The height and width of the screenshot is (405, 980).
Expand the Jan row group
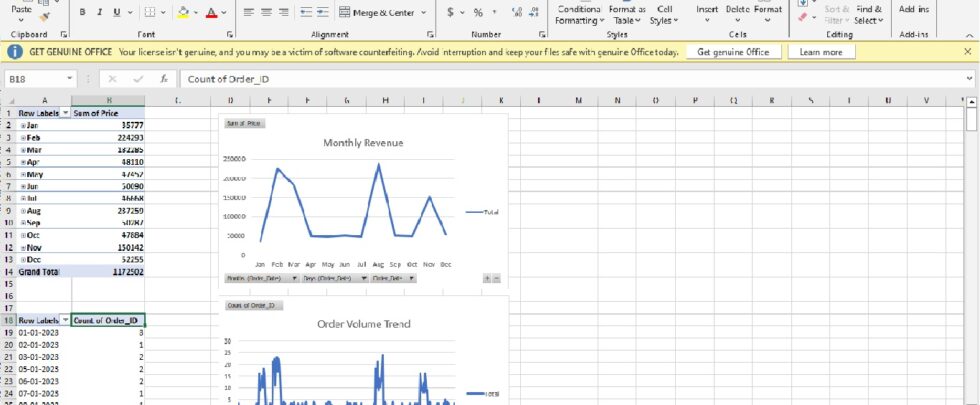pyautogui.click(x=22, y=125)
